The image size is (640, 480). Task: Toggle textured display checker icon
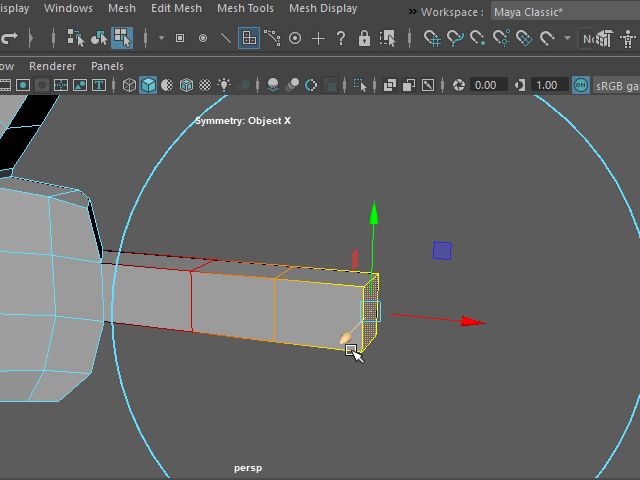[205, 85]
